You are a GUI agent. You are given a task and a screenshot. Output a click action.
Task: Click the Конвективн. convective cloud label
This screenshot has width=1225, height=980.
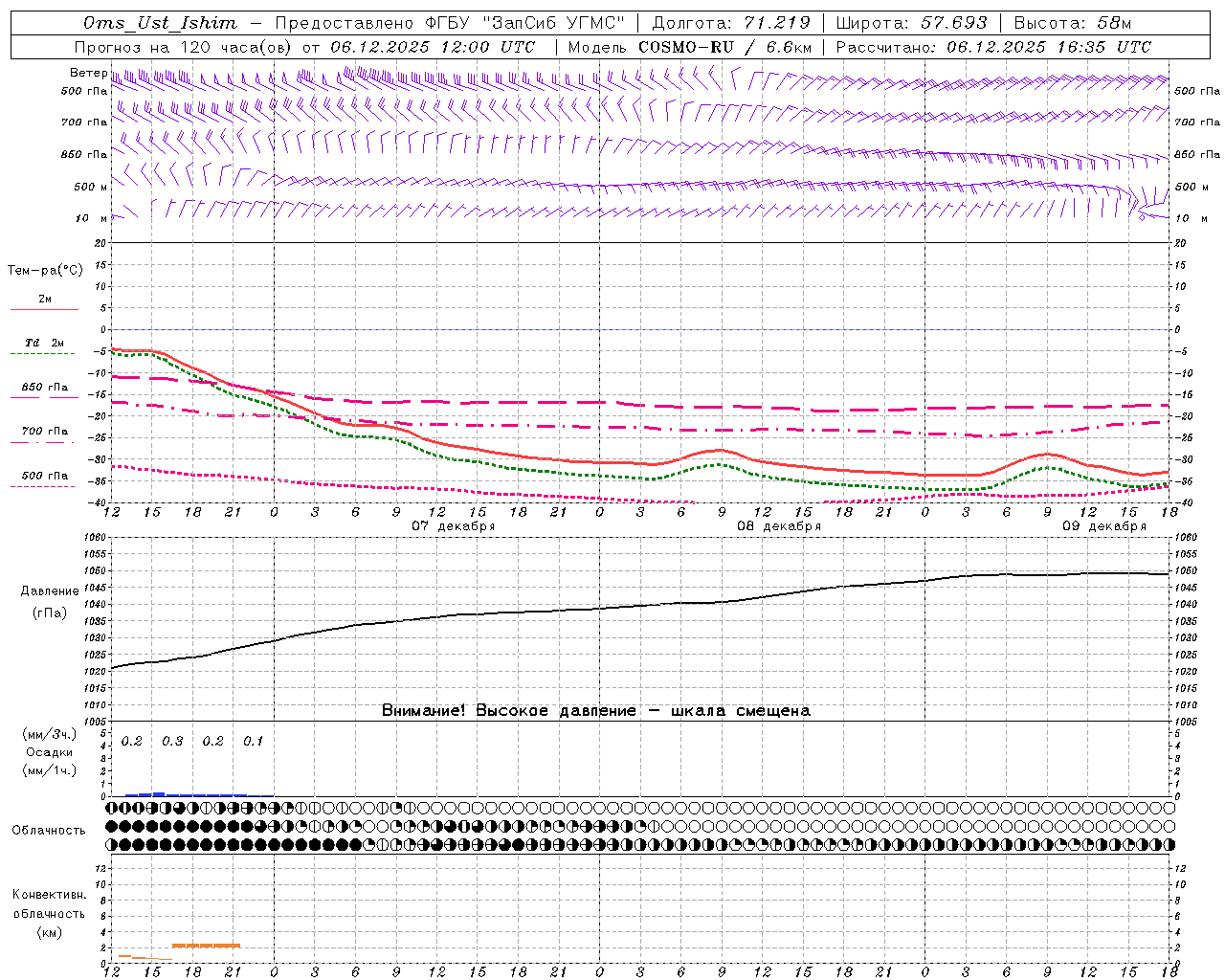[50, 895]
